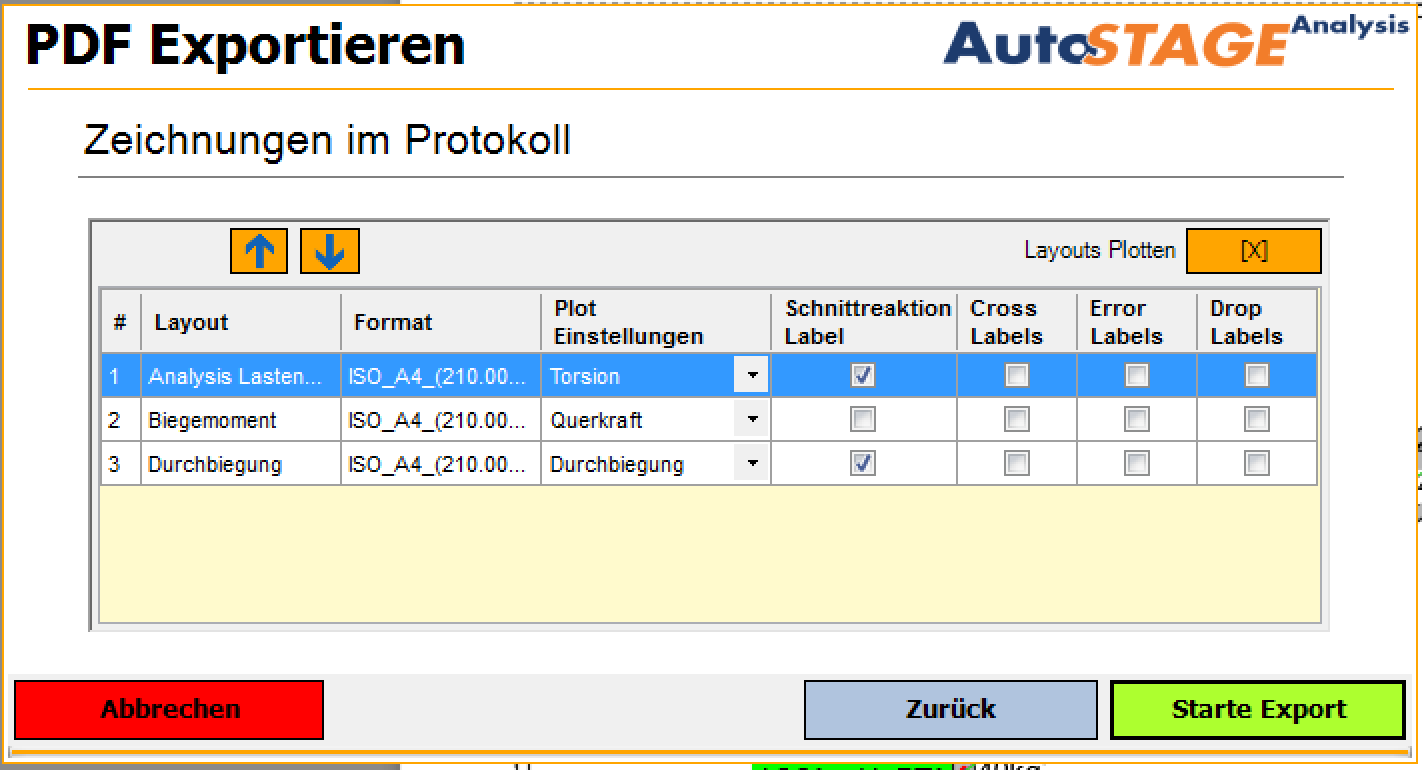The height and width of the screenshot is (770, 1422).
Task: Enable Schnittreaktion Label for Biegemoment
Action: (862, 419)
